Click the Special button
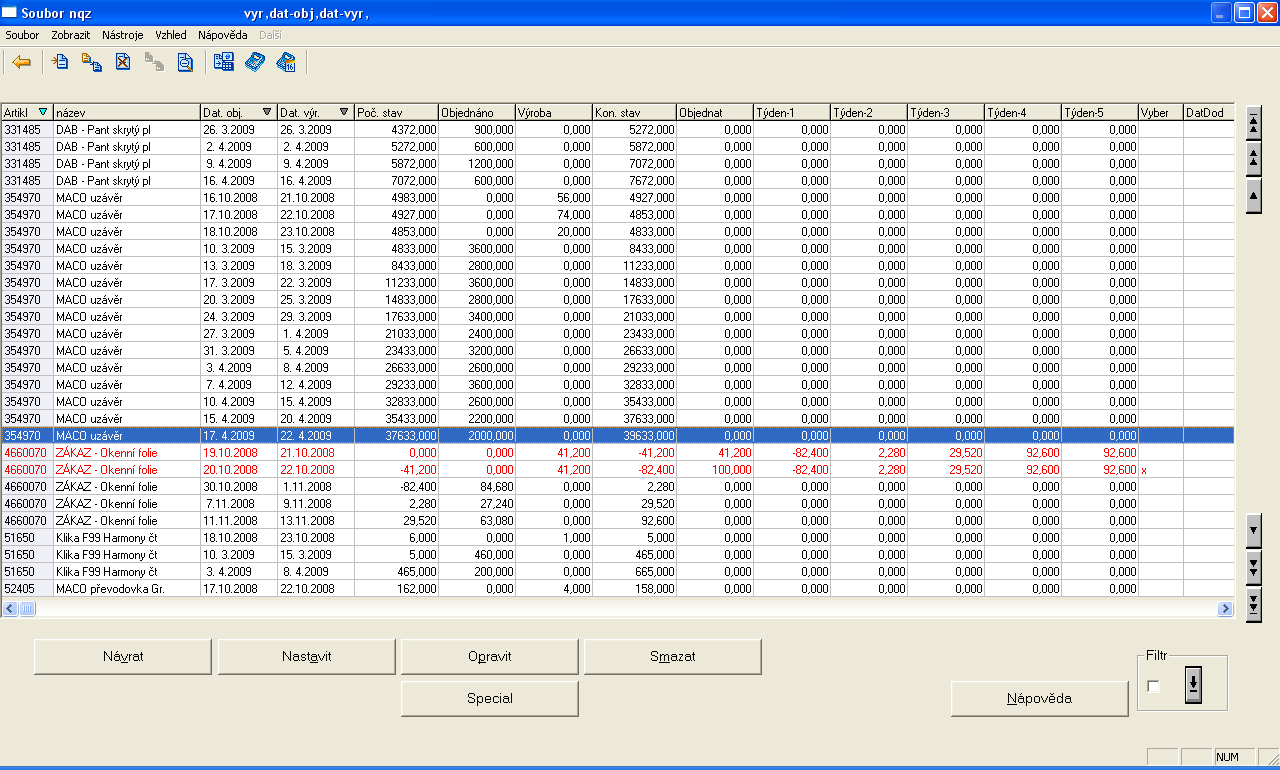This screenshot has height=770, width=1280. pos(490,698)
